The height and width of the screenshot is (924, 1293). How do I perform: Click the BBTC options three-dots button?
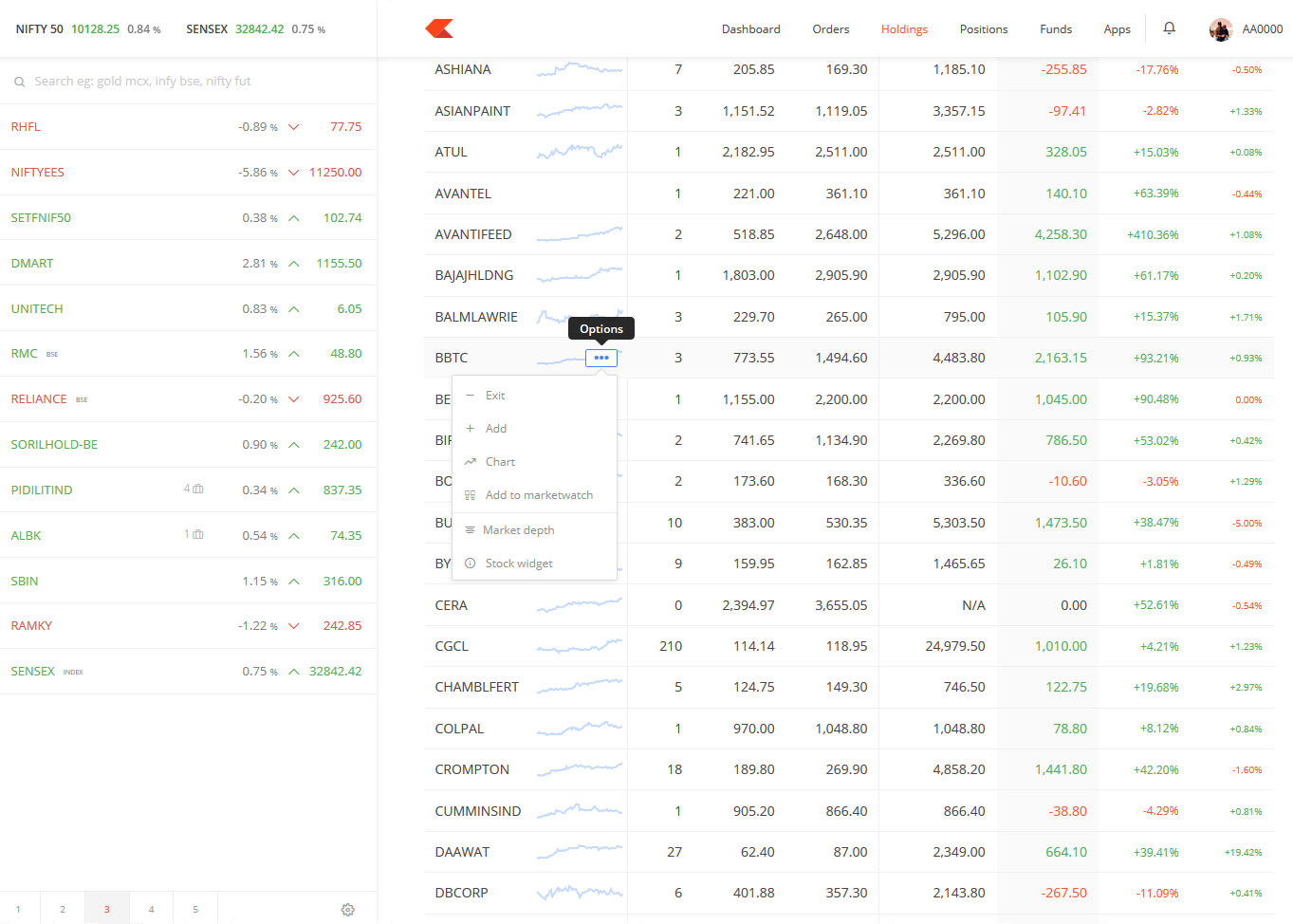click(x=601, y=358)
